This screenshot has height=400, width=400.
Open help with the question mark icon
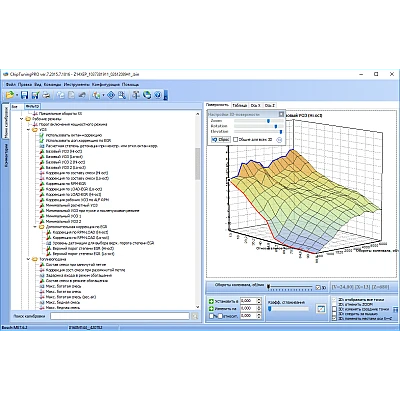[x=158, y=95]
